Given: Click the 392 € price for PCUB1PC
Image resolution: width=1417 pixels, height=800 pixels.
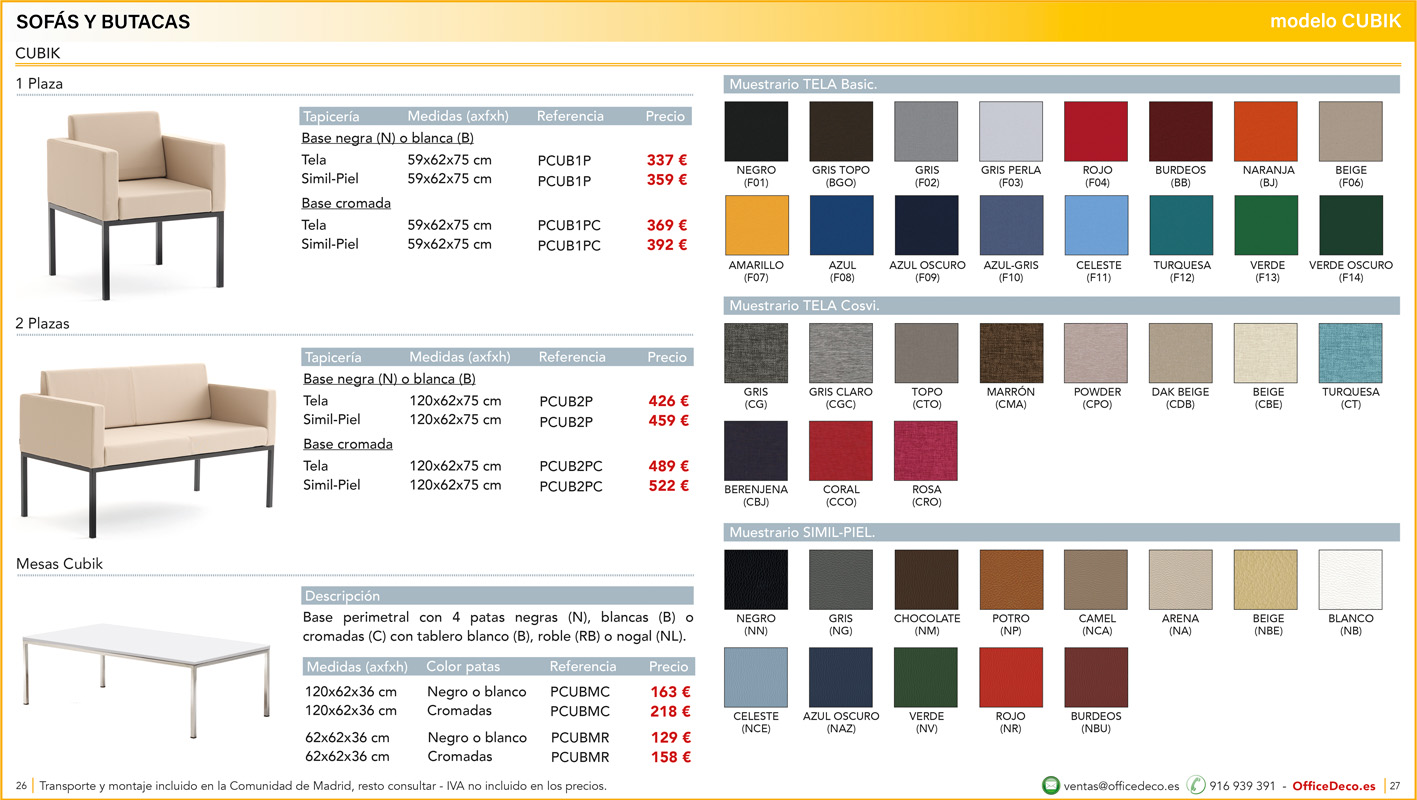Looking at the screenshot, I should pyautogui.click(x=666, y=245).
